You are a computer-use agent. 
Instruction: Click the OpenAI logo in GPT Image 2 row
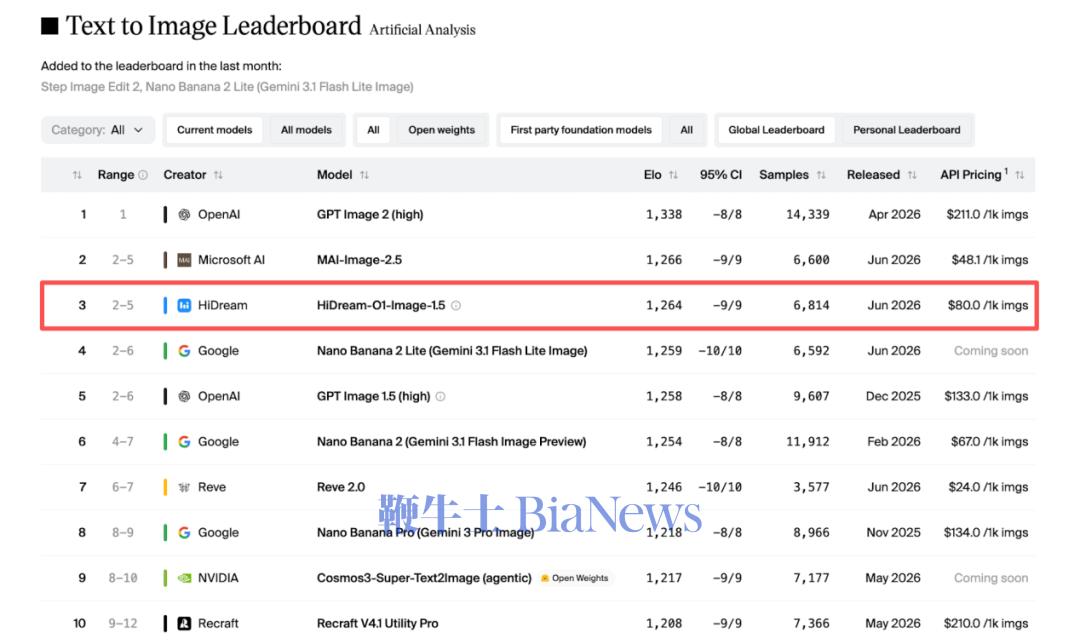184,214
